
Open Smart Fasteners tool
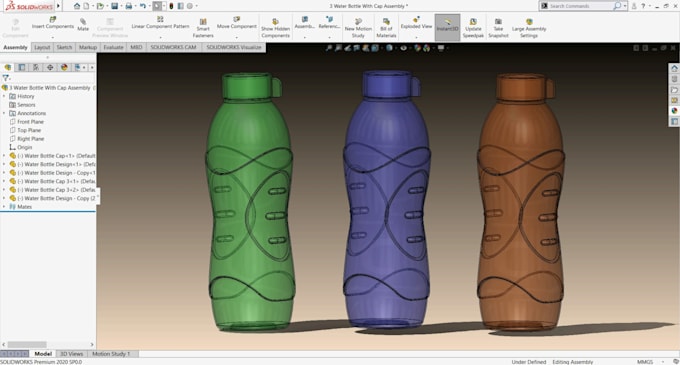pyautogui.click(x=203, y=28)
